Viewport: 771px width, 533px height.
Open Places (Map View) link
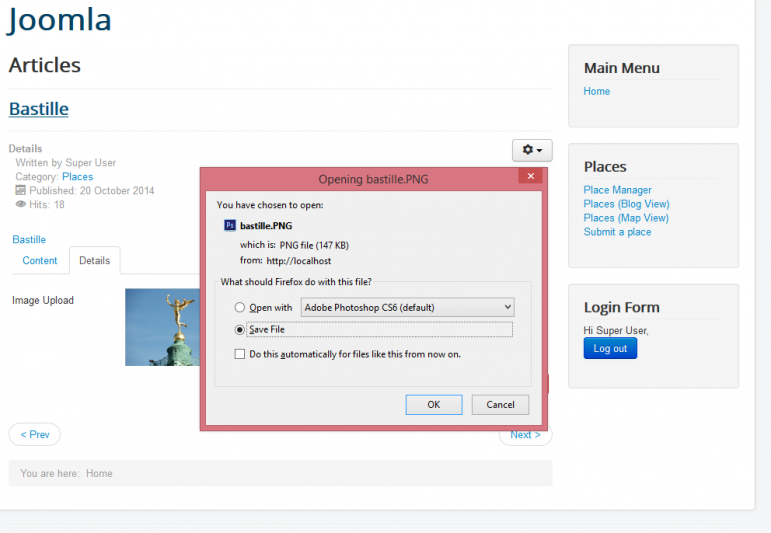626,218
